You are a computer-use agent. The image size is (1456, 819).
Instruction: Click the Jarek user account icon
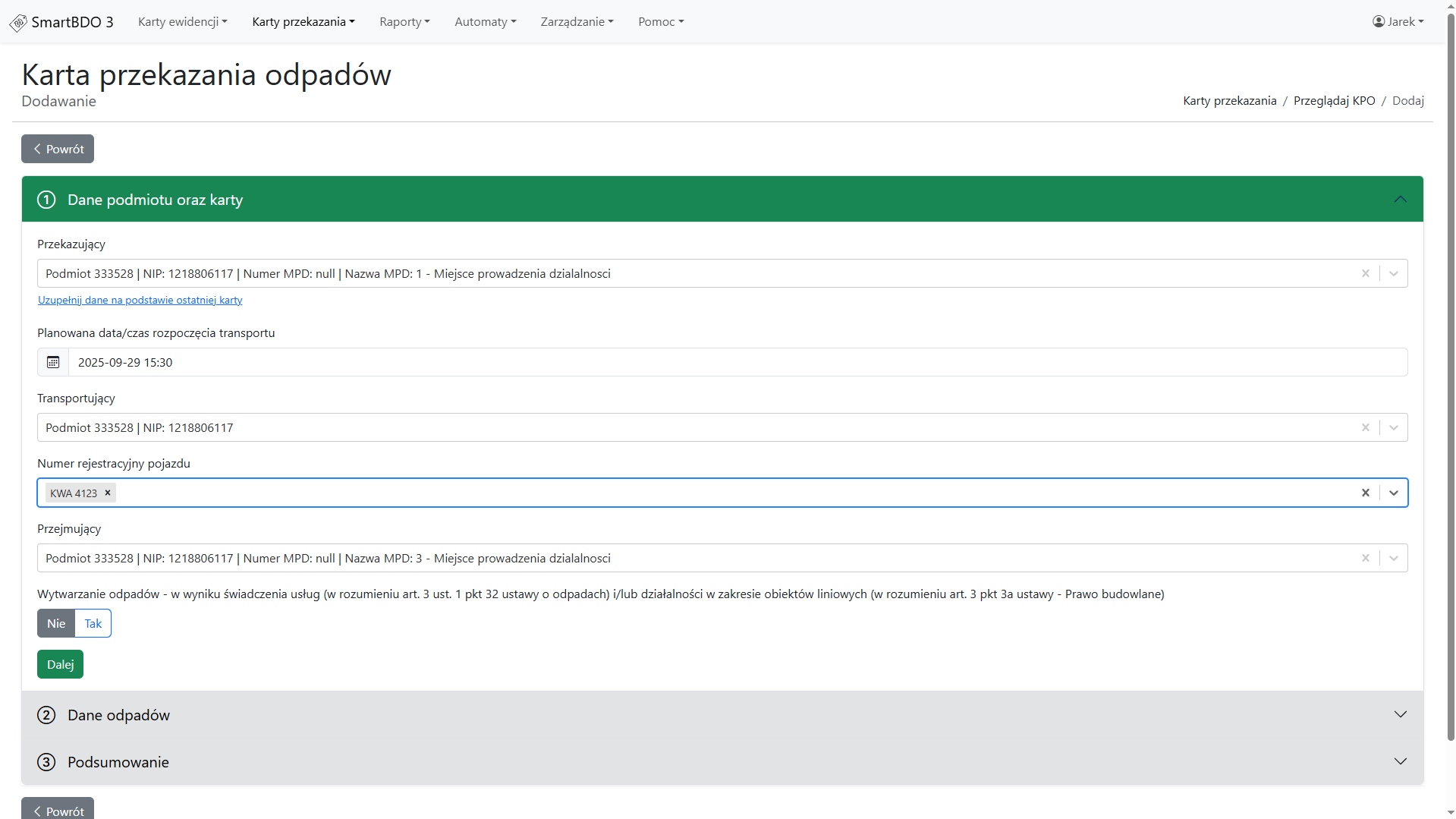click(1378, 21)
